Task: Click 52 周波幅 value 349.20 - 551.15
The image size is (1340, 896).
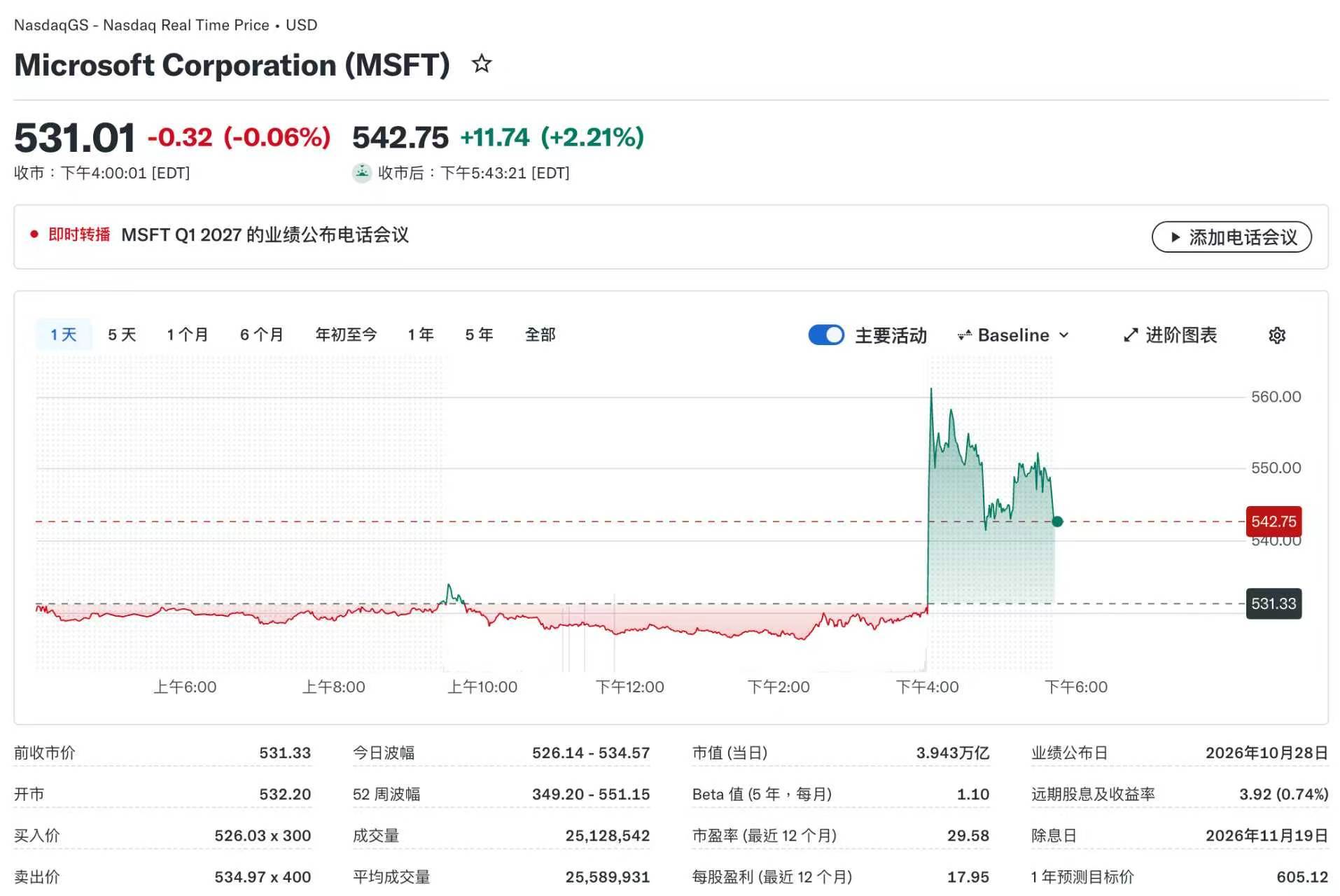Action: tap(591, 794)
